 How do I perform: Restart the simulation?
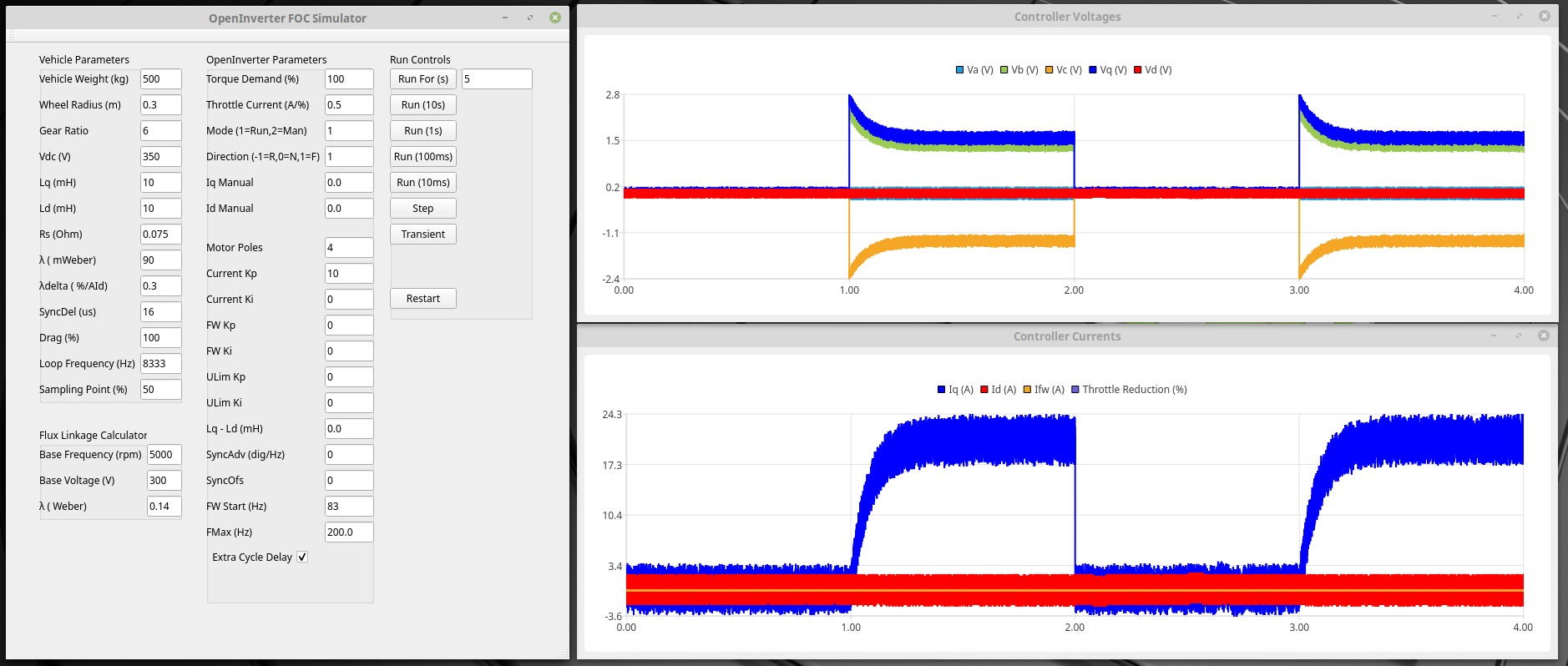pos(422,299)
